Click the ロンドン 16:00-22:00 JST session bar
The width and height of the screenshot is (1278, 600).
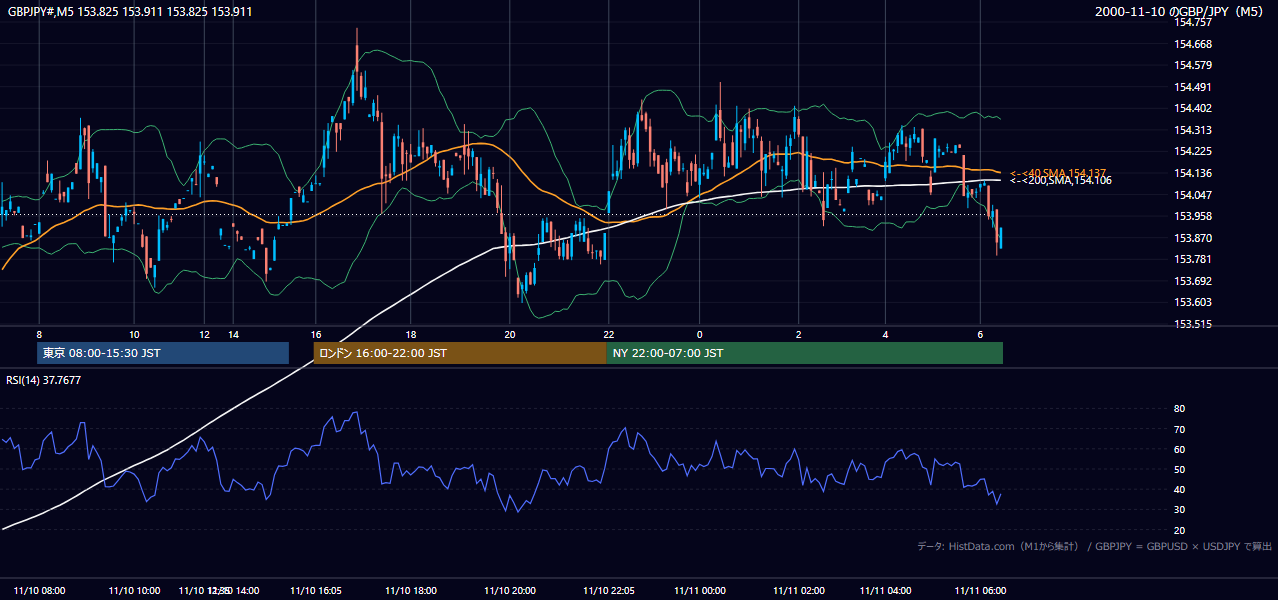coord(460,353)
